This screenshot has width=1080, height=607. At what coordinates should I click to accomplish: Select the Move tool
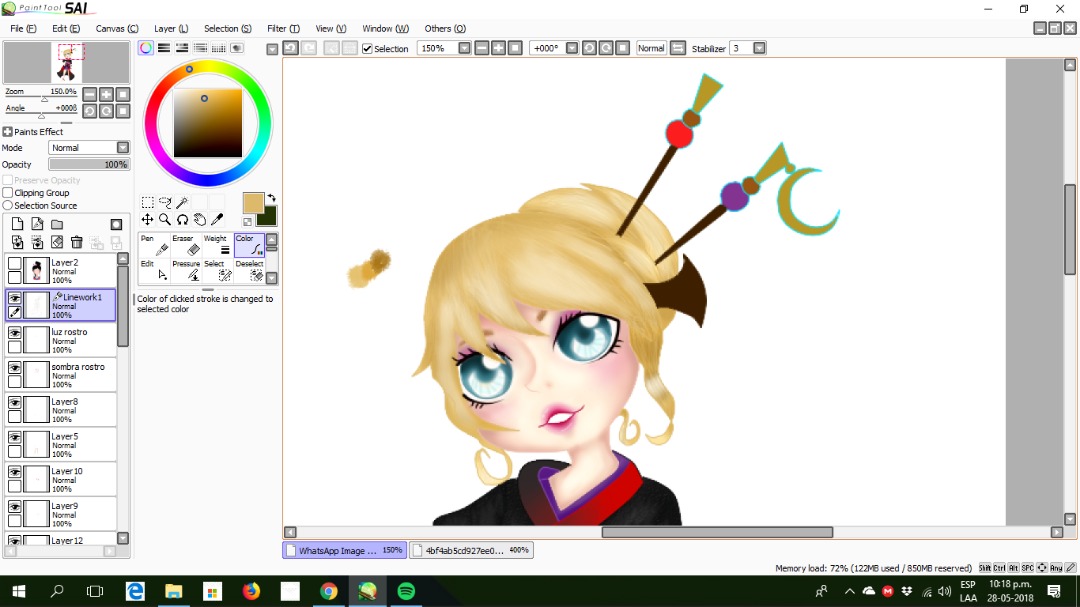[147, 219]
